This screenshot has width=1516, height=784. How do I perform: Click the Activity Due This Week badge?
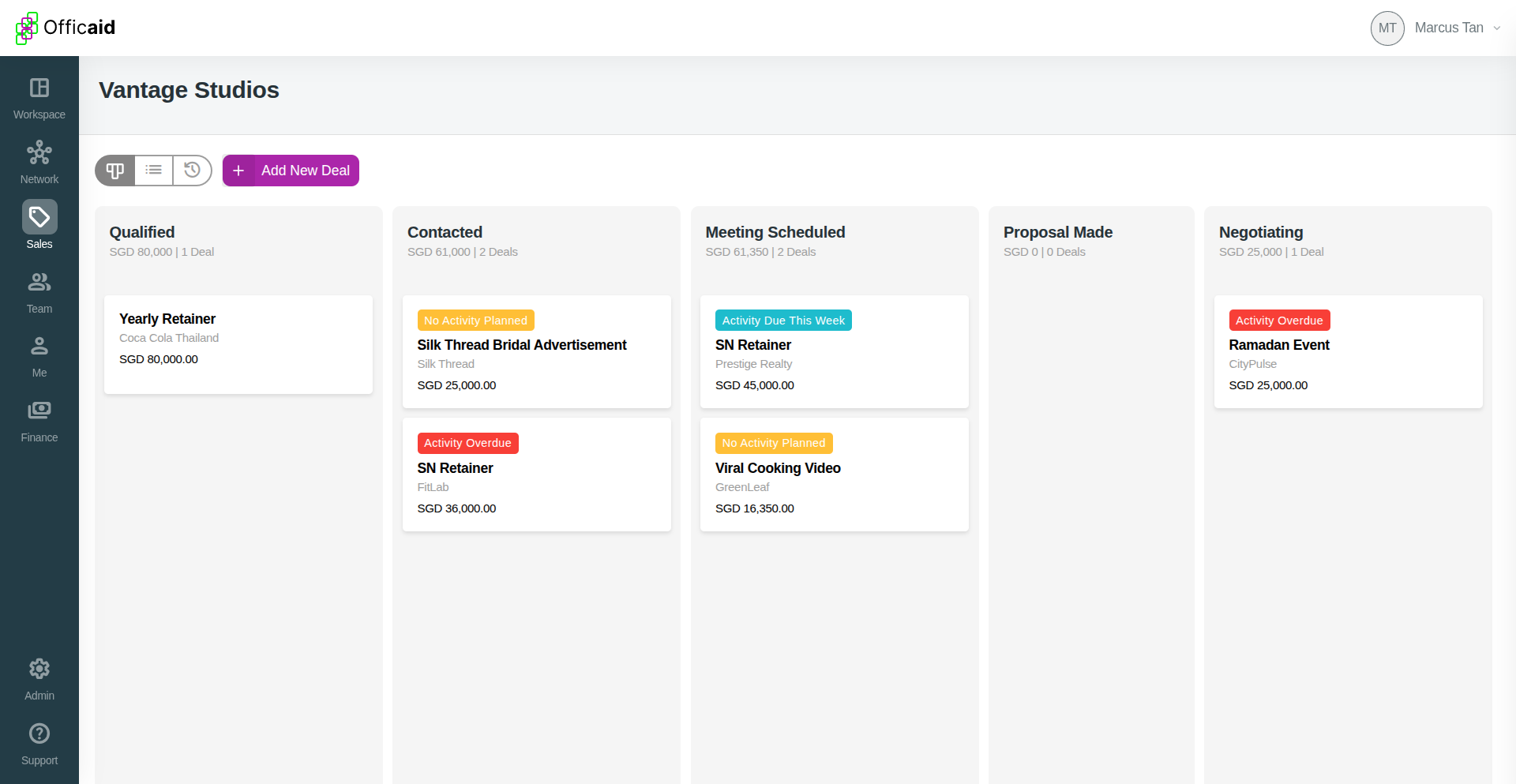(x=783, y=321)
